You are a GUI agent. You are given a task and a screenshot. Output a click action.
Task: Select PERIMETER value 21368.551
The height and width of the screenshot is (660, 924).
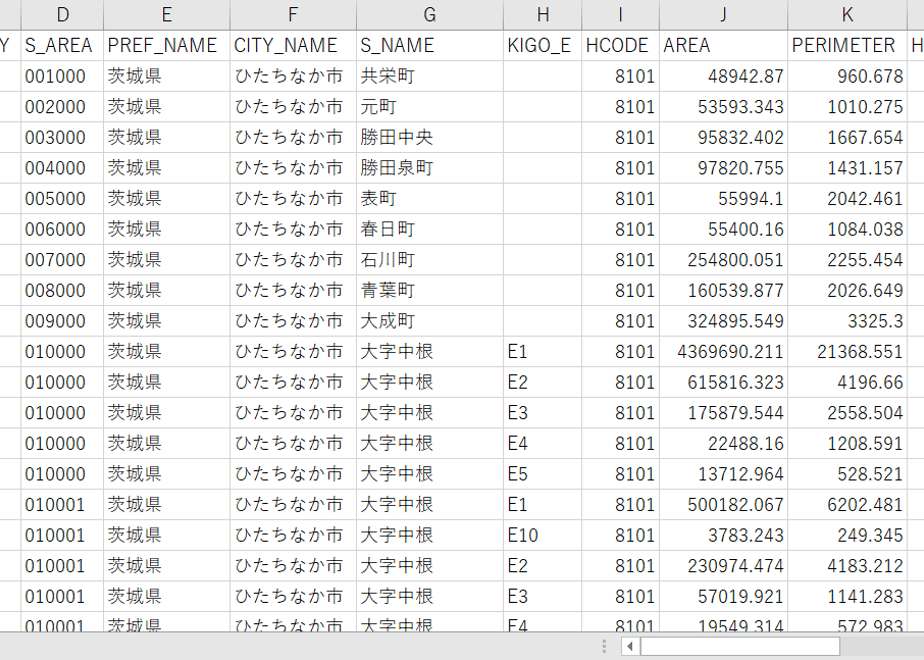pyautogui.click(x=847, y=352)
